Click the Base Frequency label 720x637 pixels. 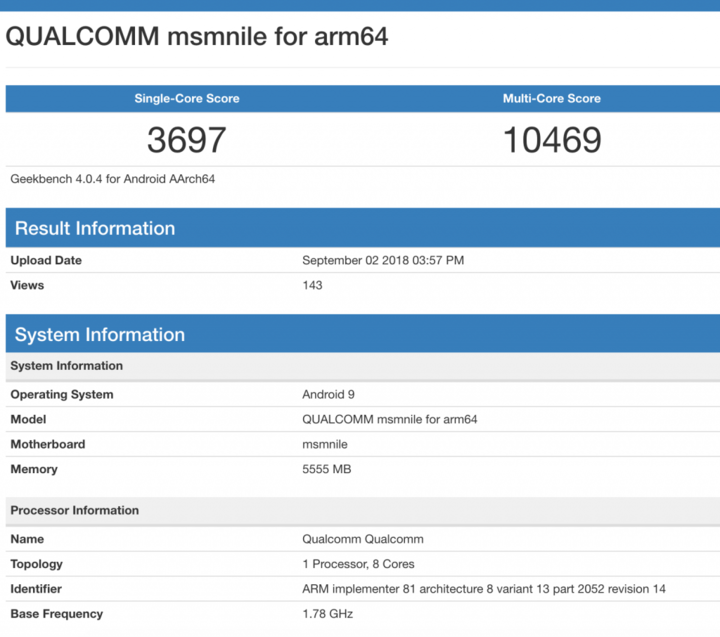point(56,614)
